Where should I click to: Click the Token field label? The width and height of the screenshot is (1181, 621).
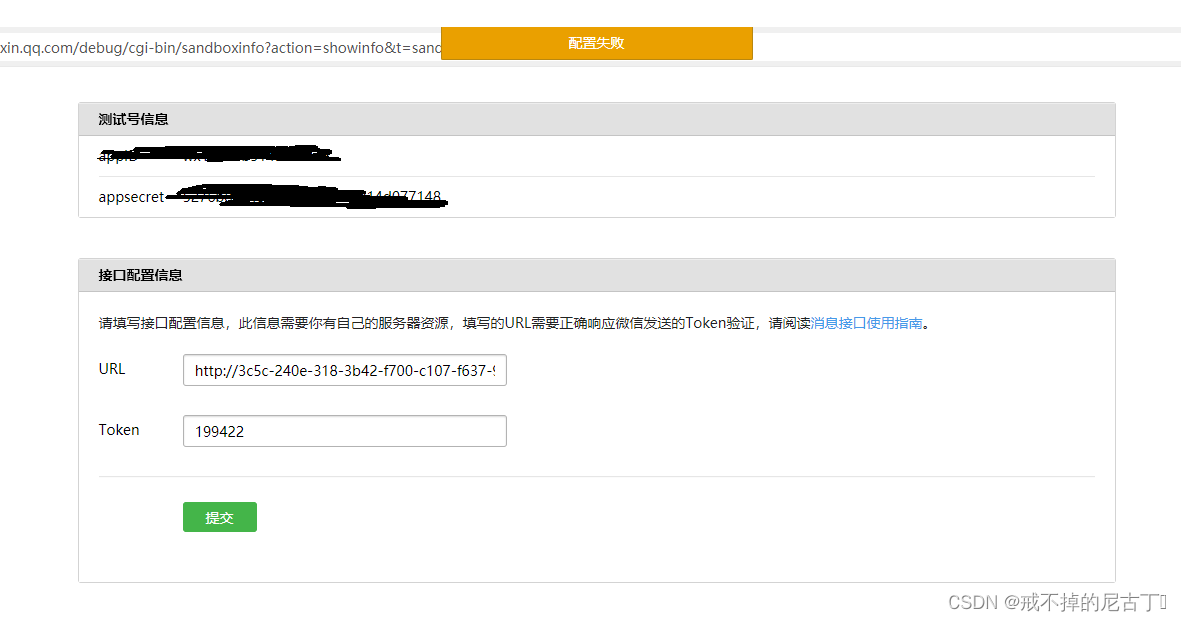tap(119, 430)
